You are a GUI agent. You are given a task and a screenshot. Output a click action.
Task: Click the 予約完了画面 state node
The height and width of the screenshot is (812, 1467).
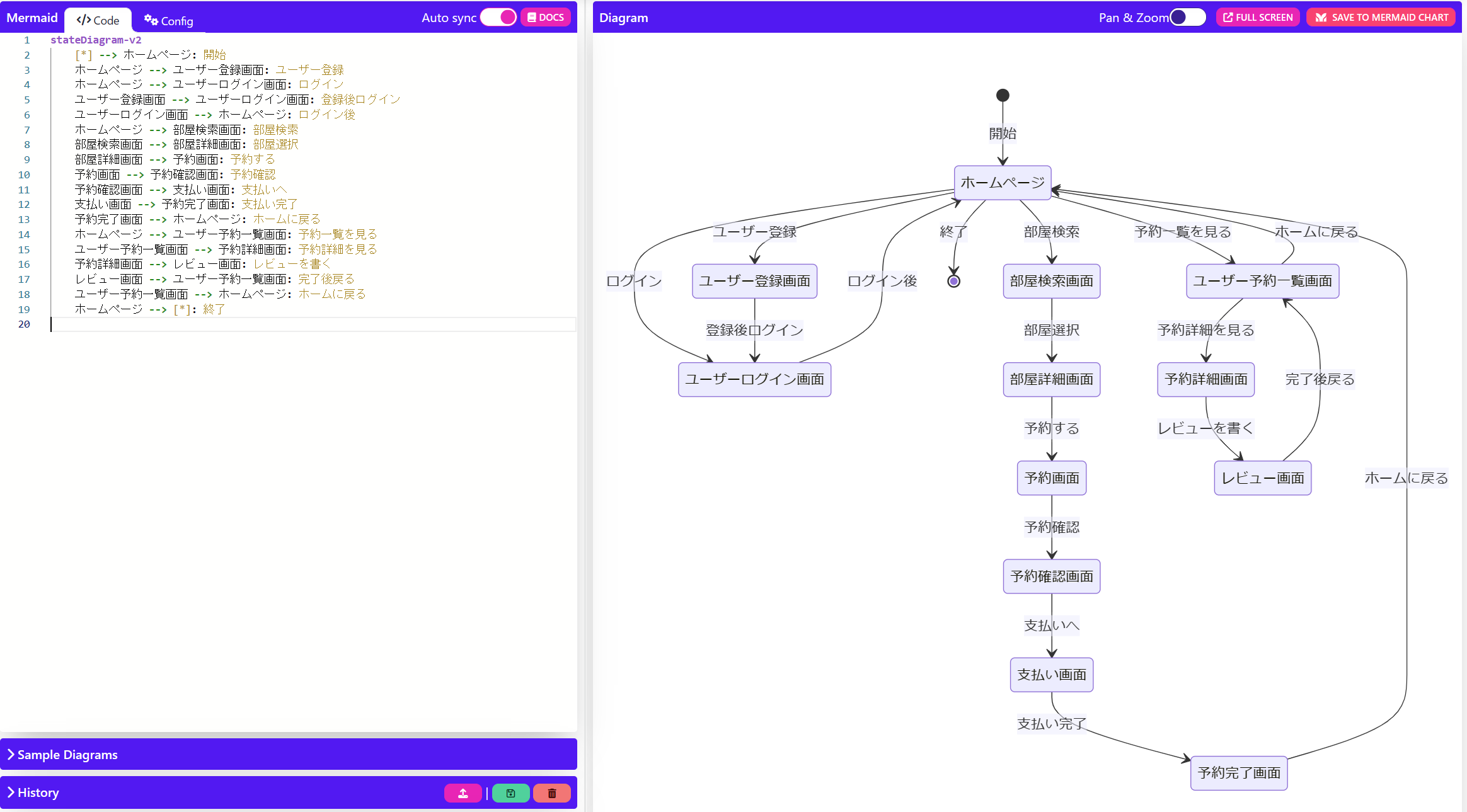click(x=1238, y=773)
